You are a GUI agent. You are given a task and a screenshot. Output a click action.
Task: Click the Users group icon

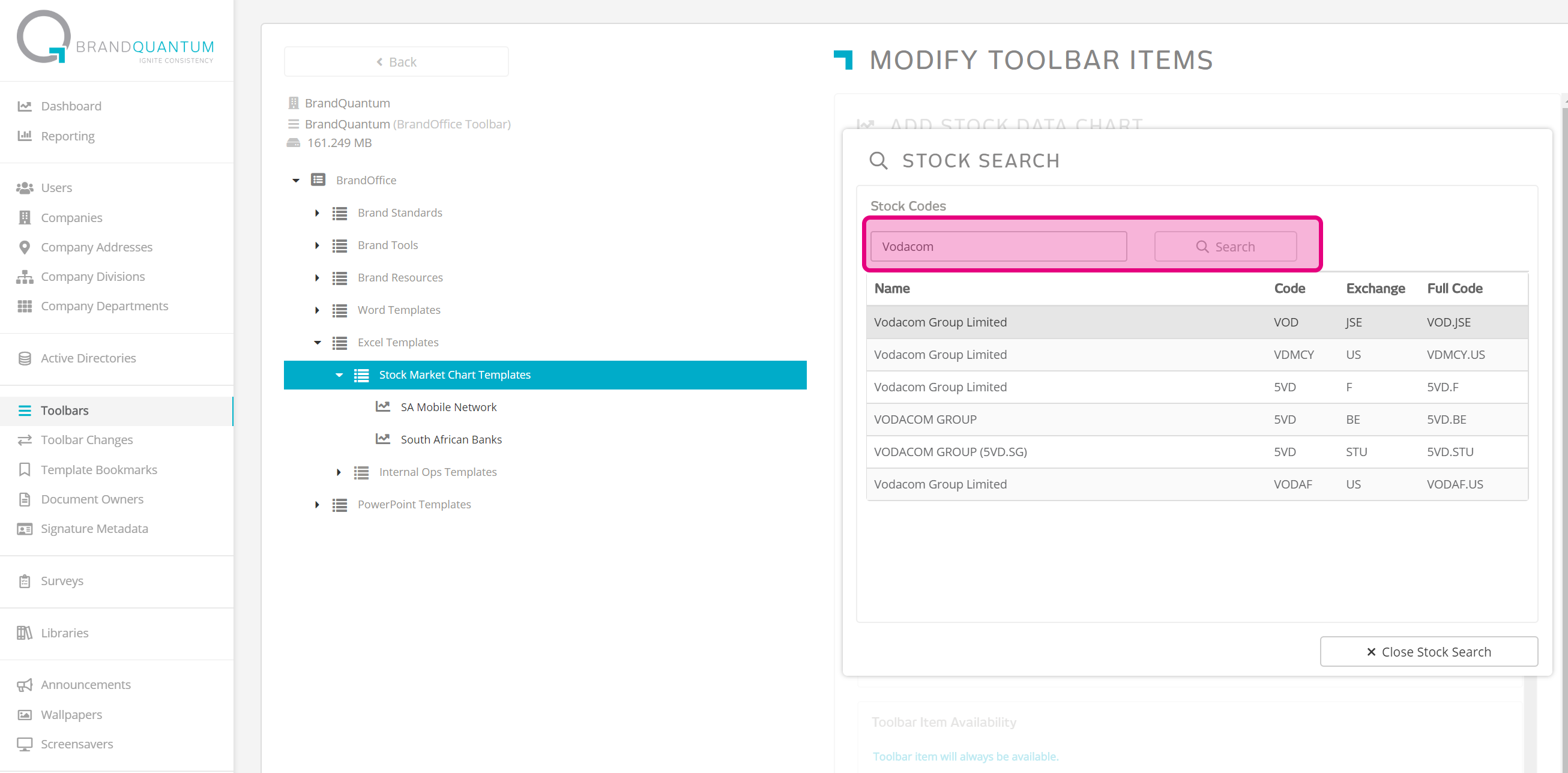tap(25, 188)
